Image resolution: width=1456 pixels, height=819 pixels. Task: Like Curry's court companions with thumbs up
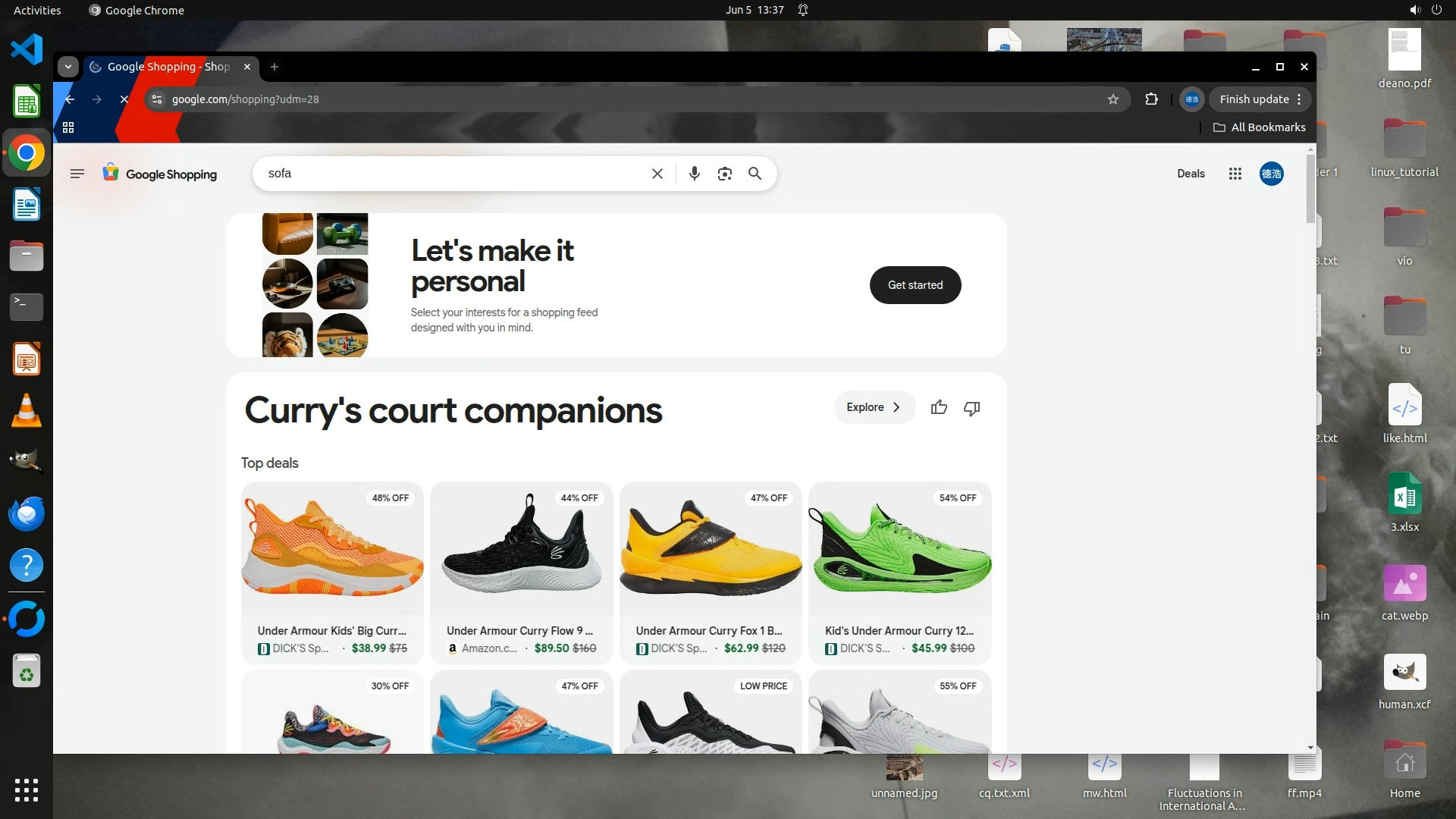pyautogui.click(x=939, y=408)
